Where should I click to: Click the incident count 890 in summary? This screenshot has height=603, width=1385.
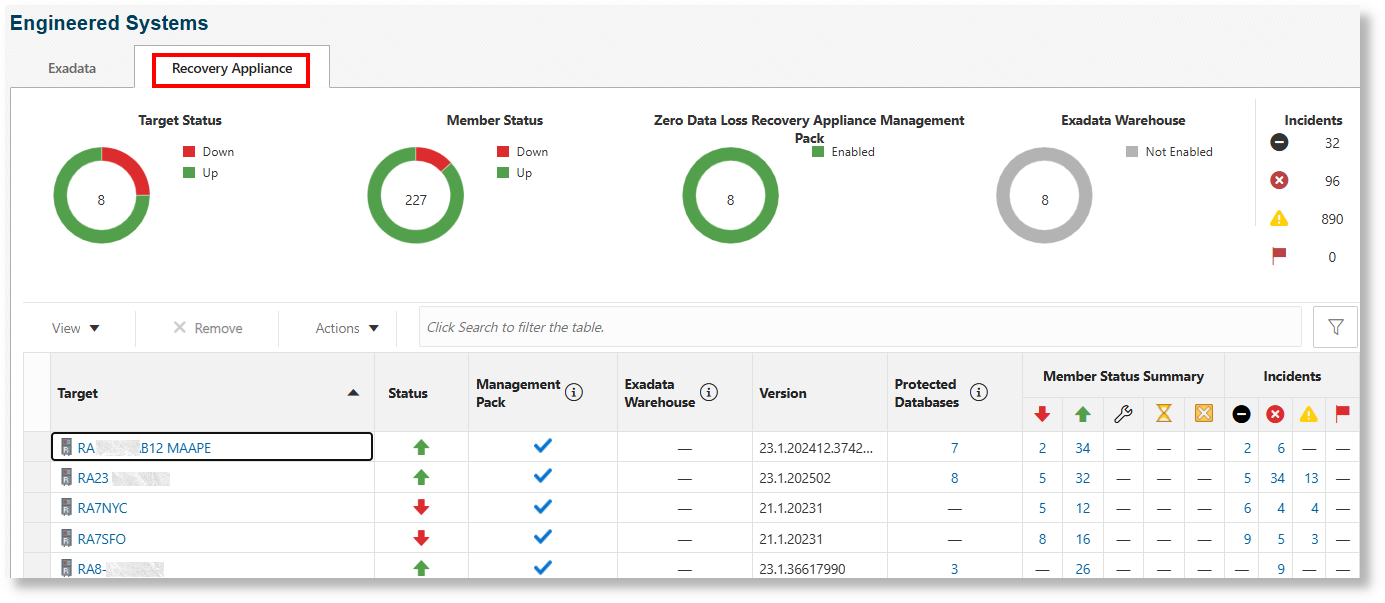(1332, 219)
